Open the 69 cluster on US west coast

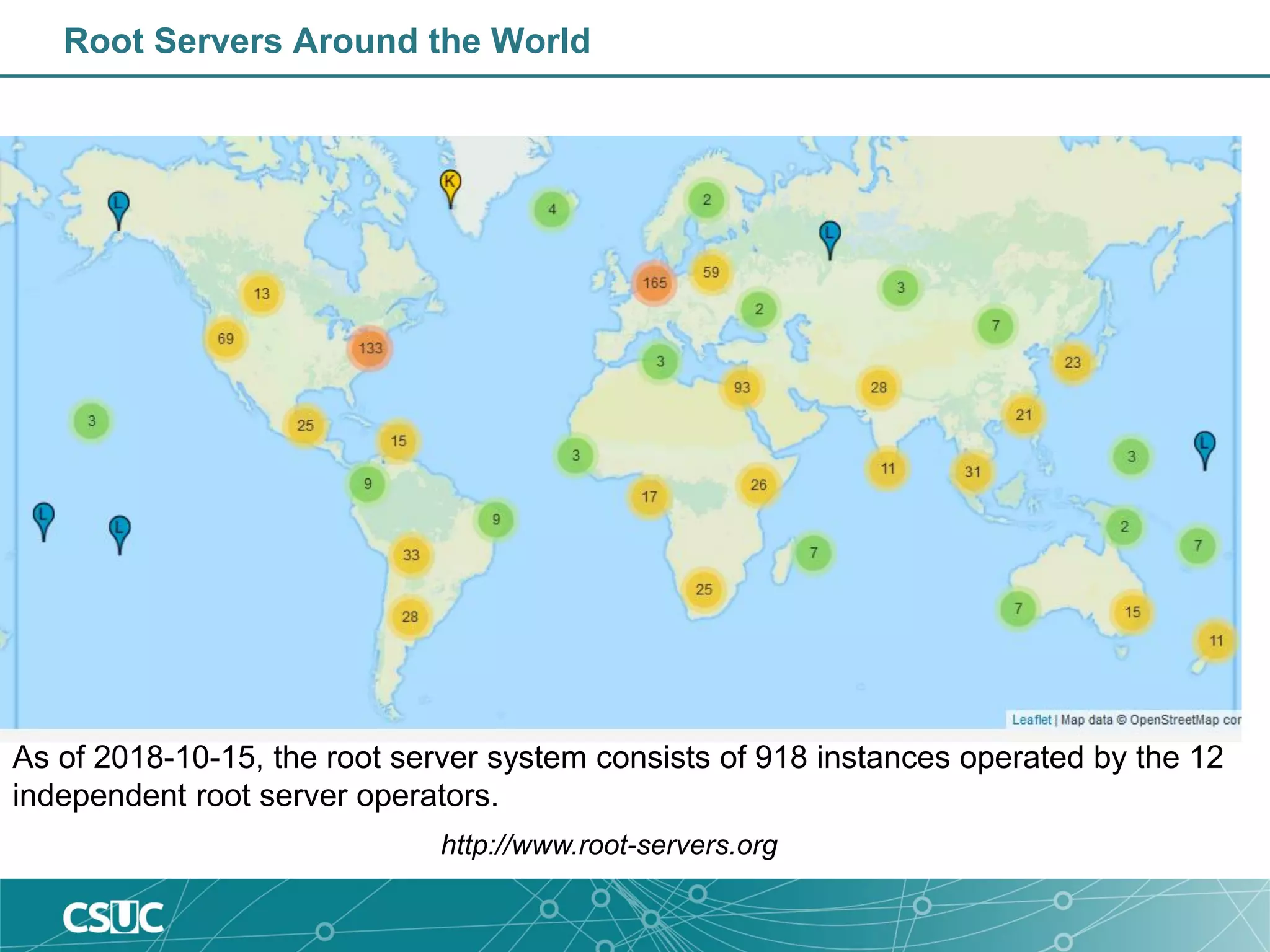coord(226,338)
